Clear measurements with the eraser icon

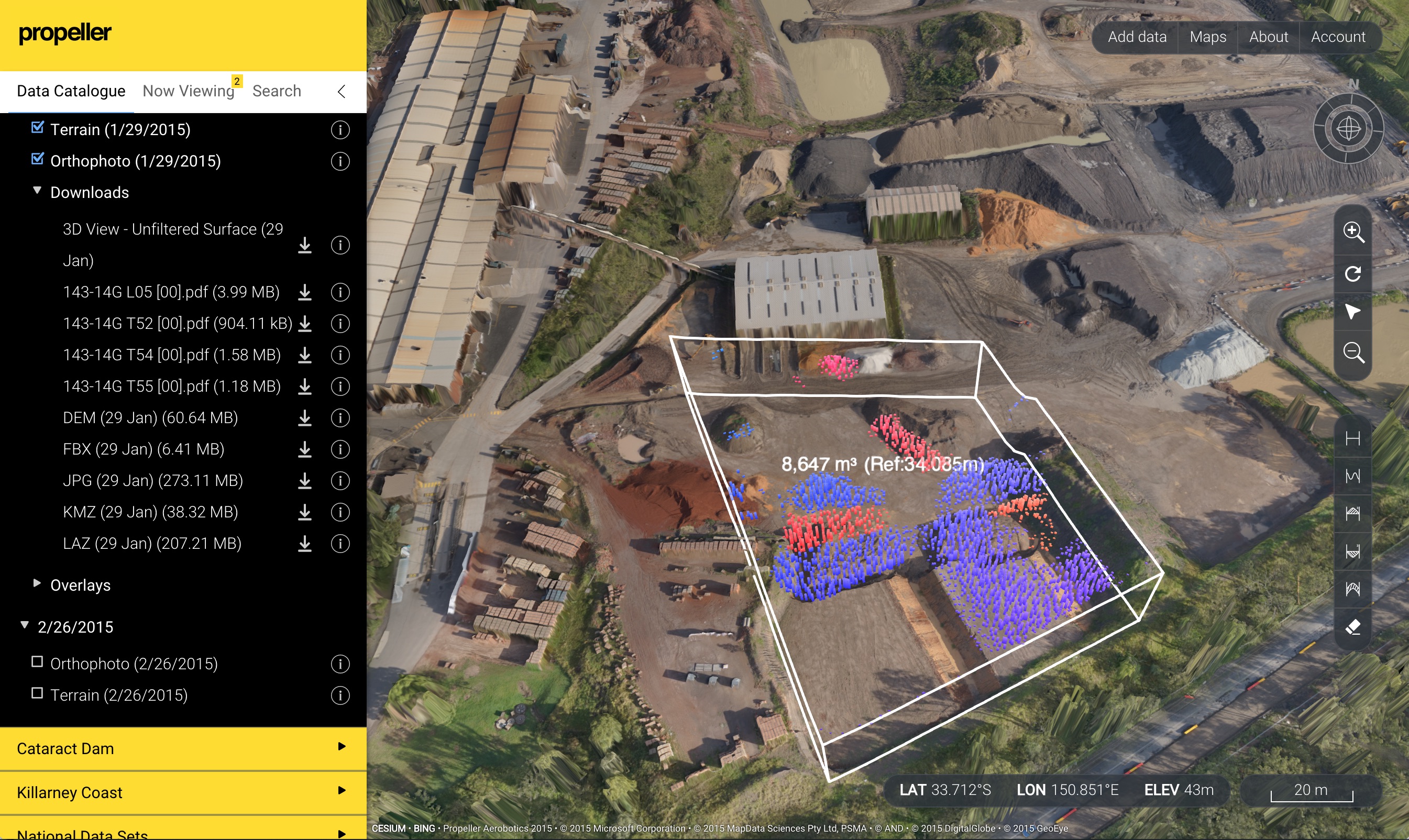[1352, 627]
